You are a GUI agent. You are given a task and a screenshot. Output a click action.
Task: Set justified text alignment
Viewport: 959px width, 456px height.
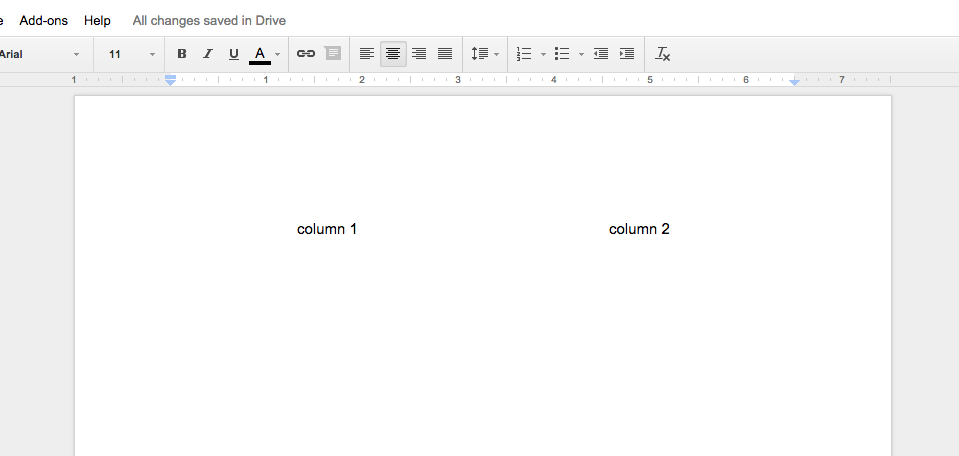coord(445,54)
